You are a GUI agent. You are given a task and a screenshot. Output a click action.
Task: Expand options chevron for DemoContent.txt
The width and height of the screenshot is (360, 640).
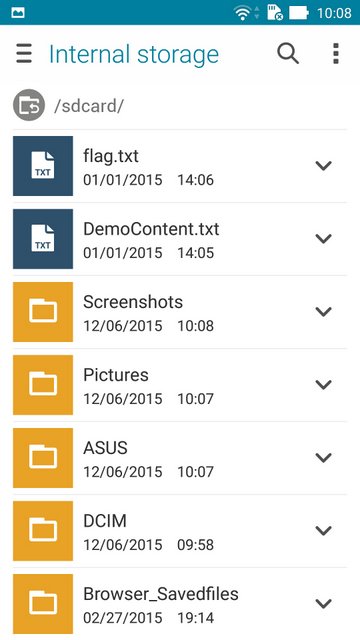click(323, 238)
